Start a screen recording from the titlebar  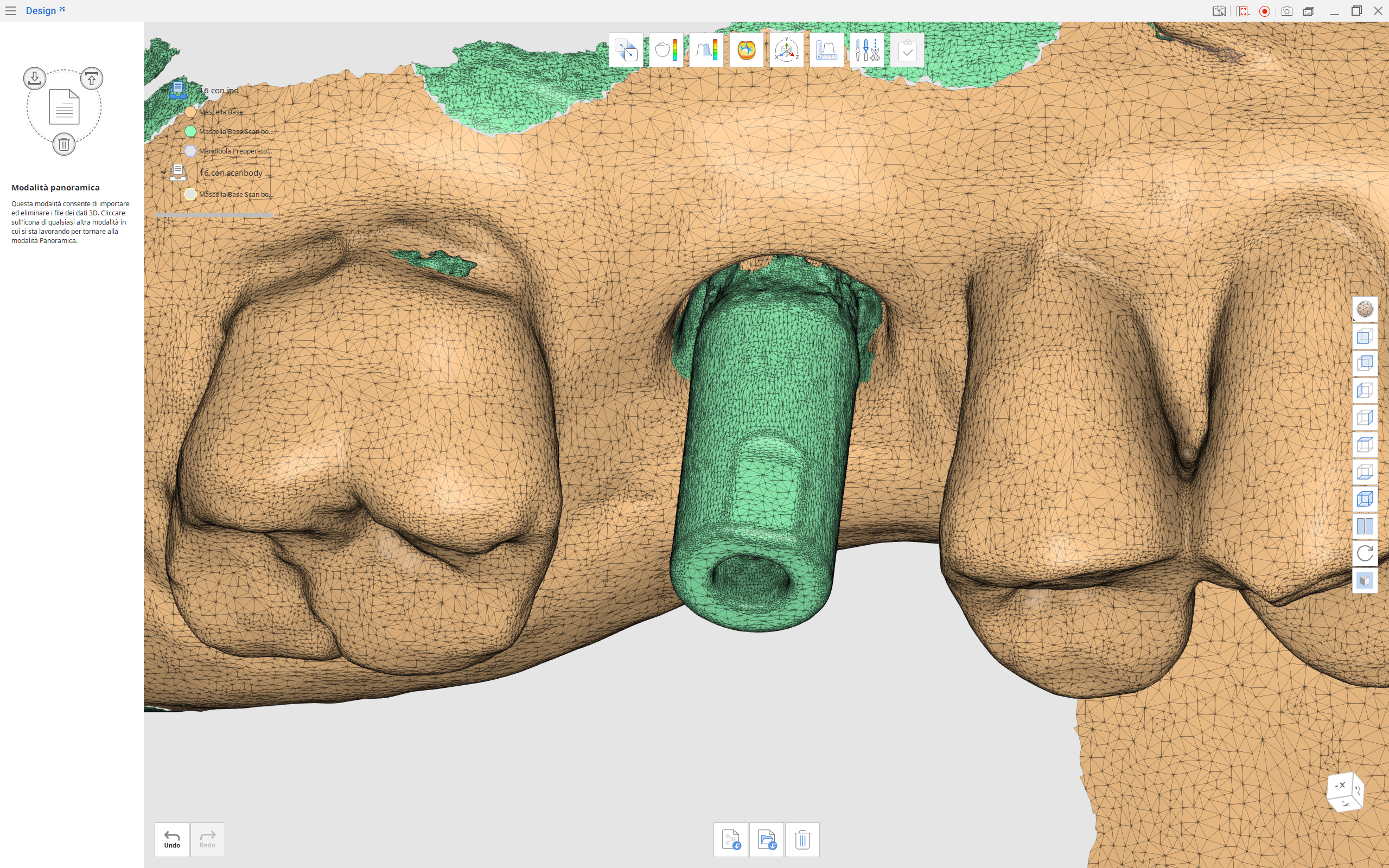(1264, 10)
